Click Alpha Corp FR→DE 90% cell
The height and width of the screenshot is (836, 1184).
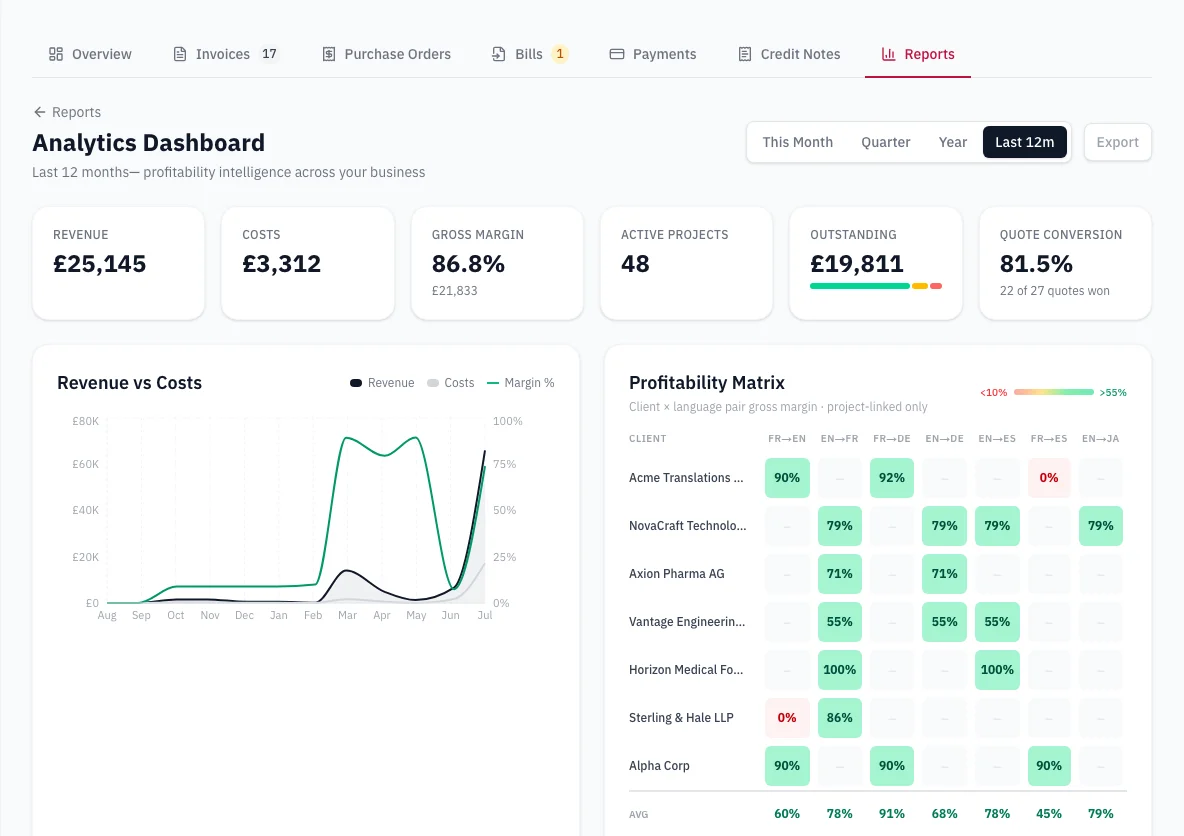tap(892, 766)
